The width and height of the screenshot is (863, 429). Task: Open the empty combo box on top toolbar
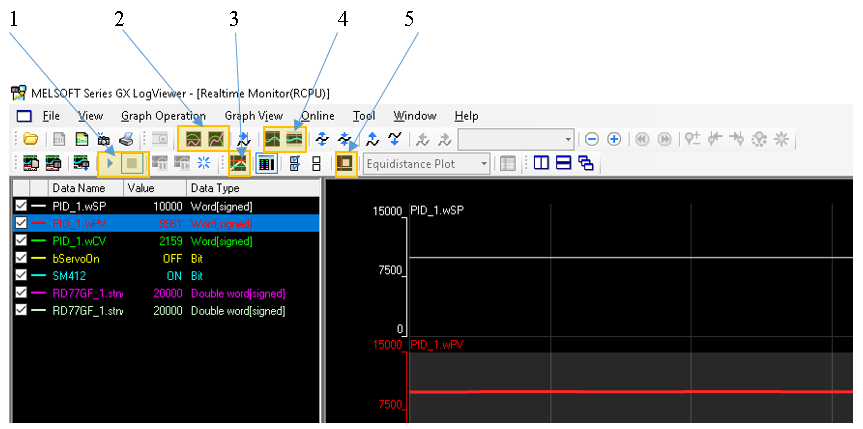pyautogui.click(x=569, y=140)
